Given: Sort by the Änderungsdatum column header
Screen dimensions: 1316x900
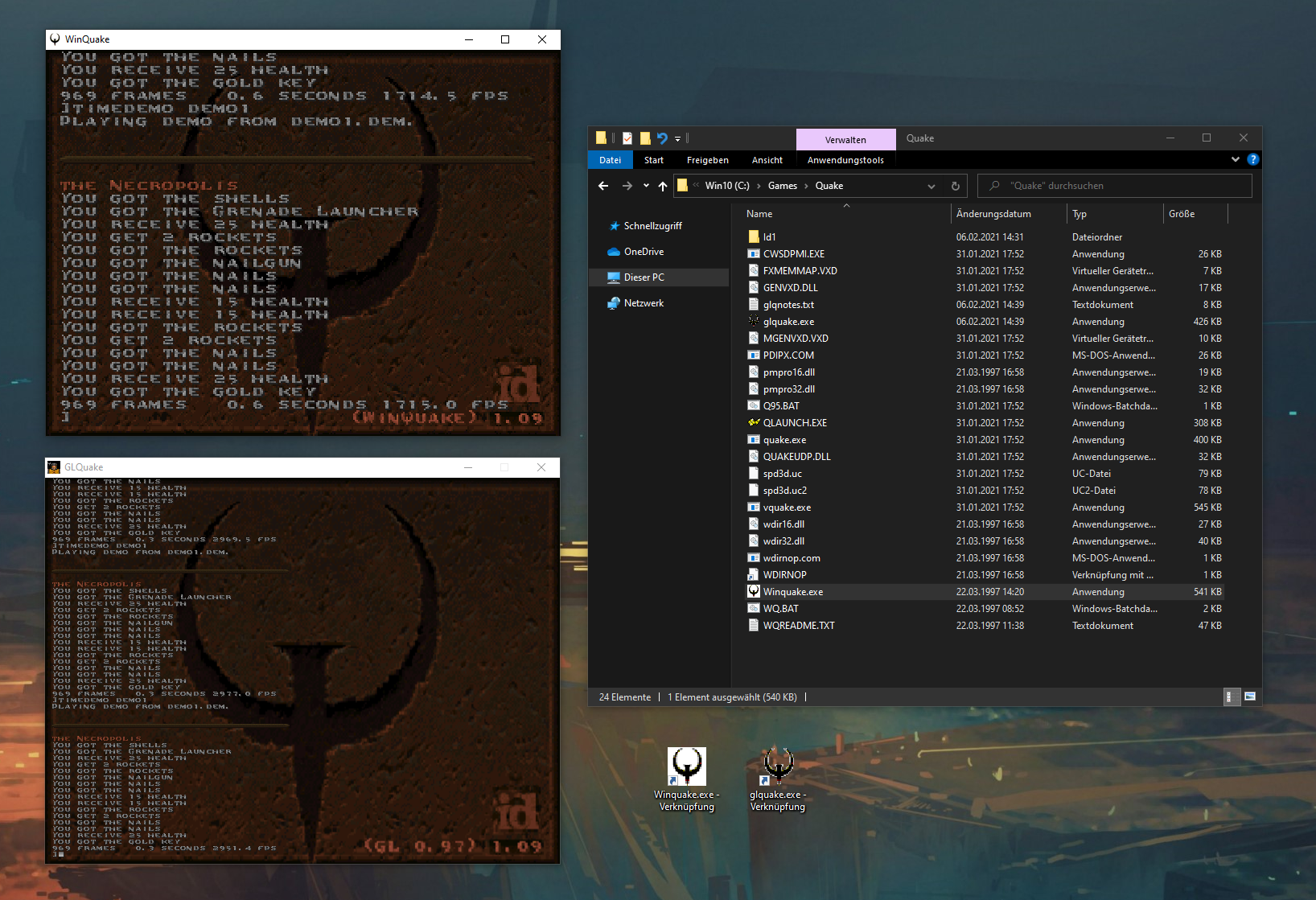Looking at the screenshot, I should 1009,214.
